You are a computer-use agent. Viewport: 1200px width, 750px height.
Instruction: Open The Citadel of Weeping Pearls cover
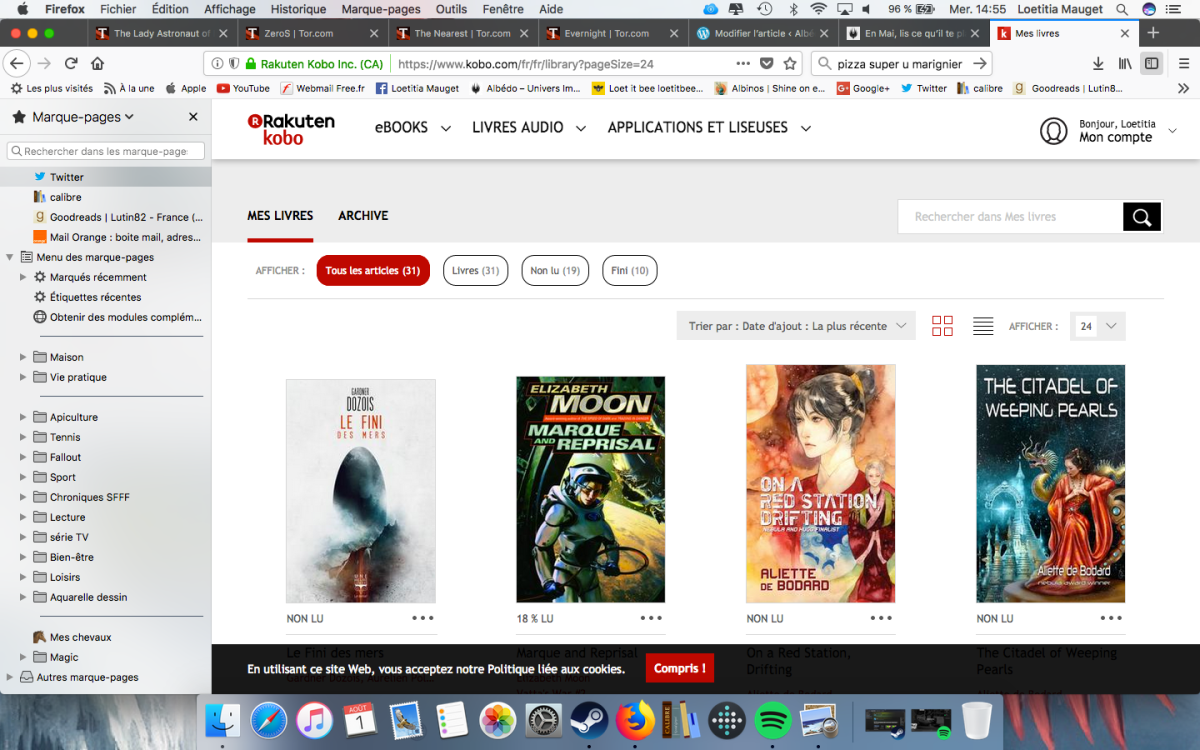coord(1050,484)
